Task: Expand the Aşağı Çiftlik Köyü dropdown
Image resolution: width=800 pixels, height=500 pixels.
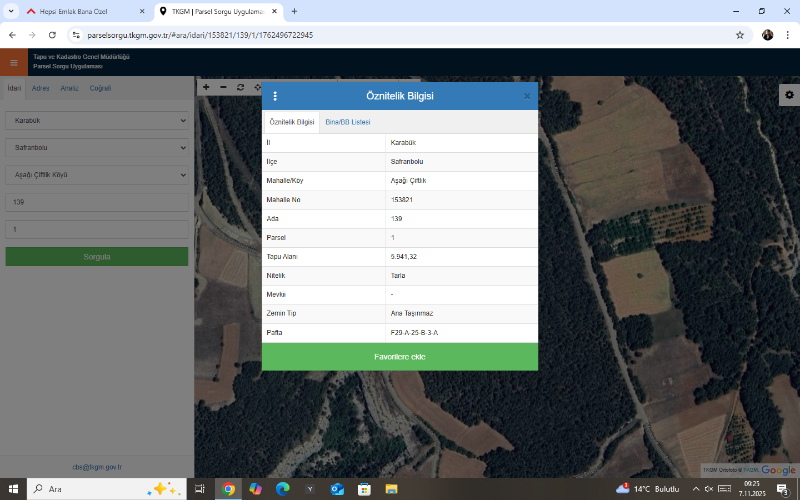Action: (x=96, y=174)
